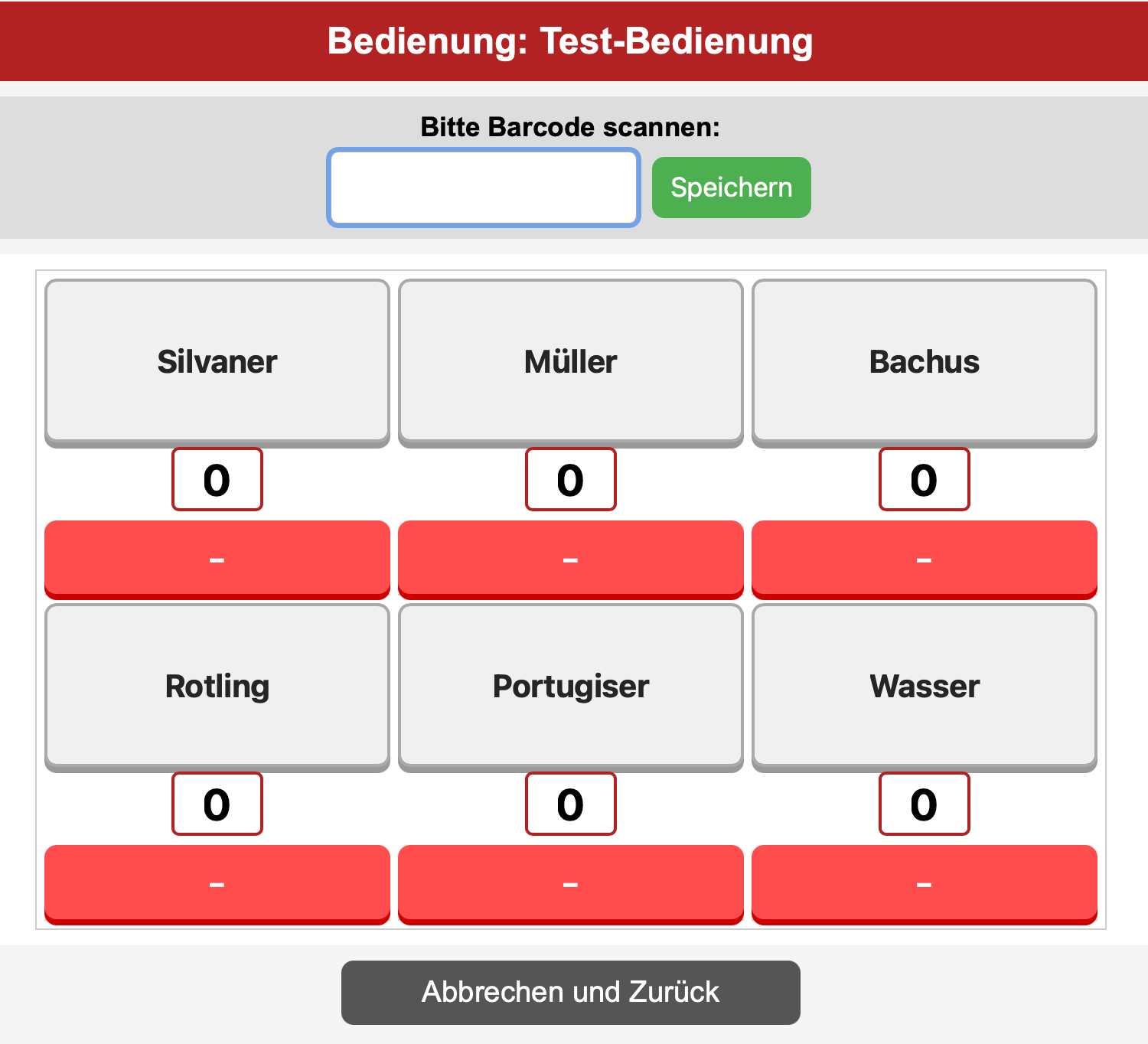Reduce Müller quantity using minus button
1148x1044 pixels.
(x=571, y=559)
